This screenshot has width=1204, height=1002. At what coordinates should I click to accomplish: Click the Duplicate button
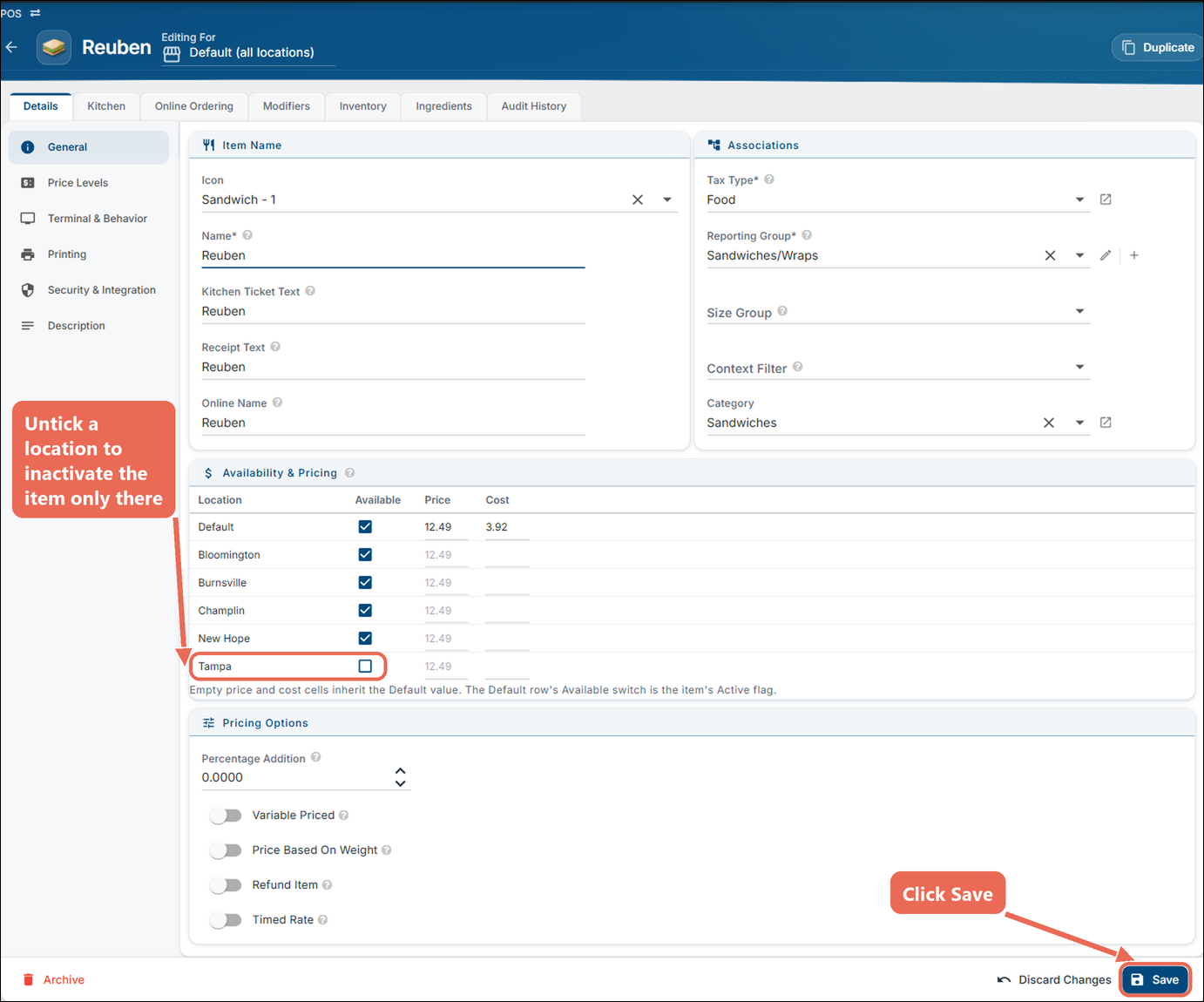[x=1158, y=47]
